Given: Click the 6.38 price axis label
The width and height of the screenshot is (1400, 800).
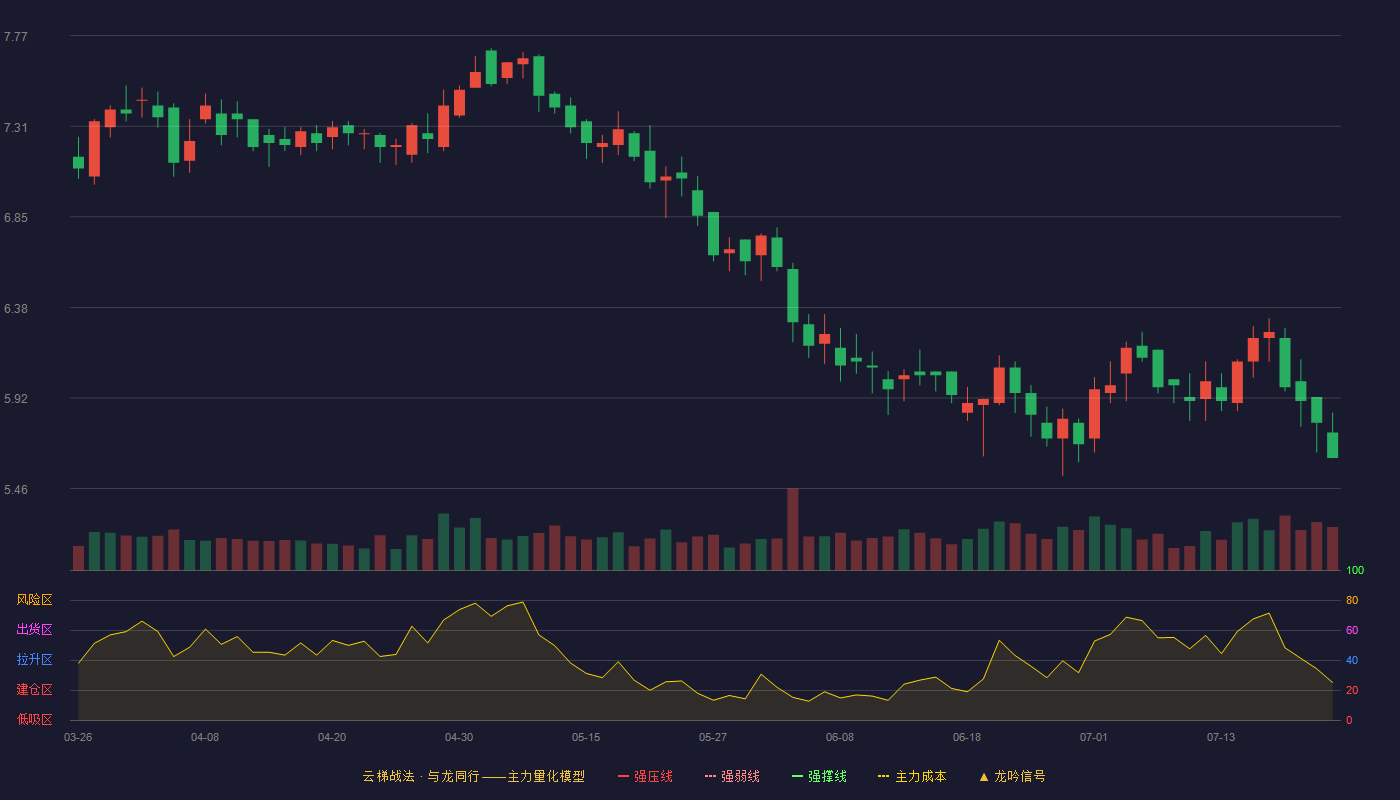Looking at the screenshot, I should pyautogui.click(x=16, y=309).
